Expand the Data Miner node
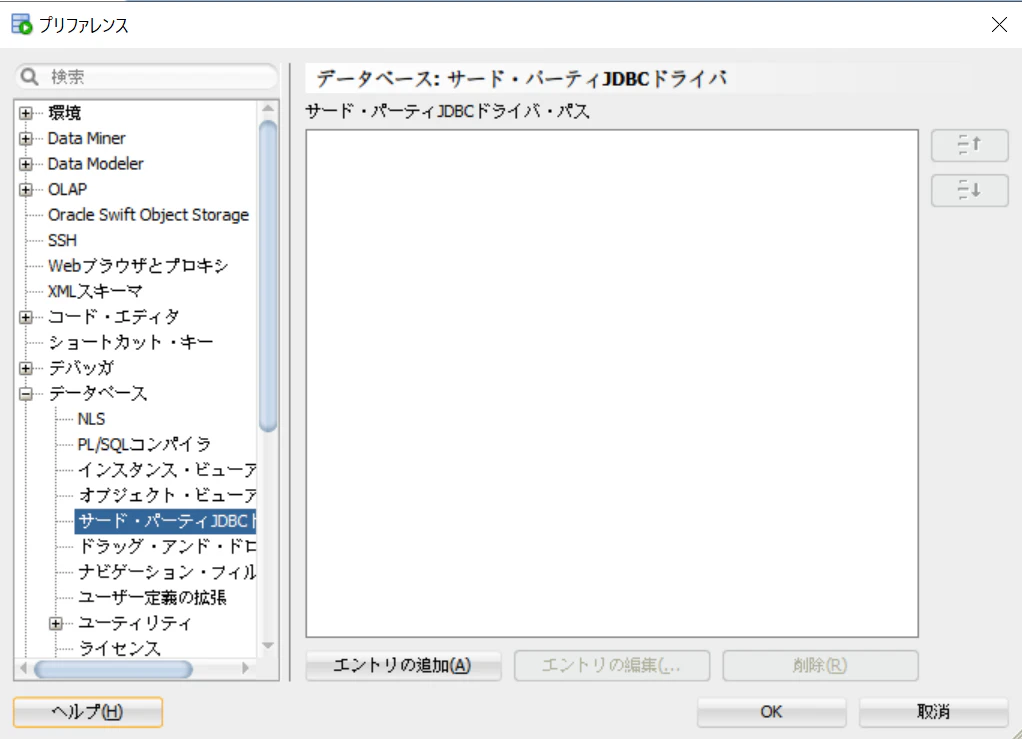 point(25,138)
